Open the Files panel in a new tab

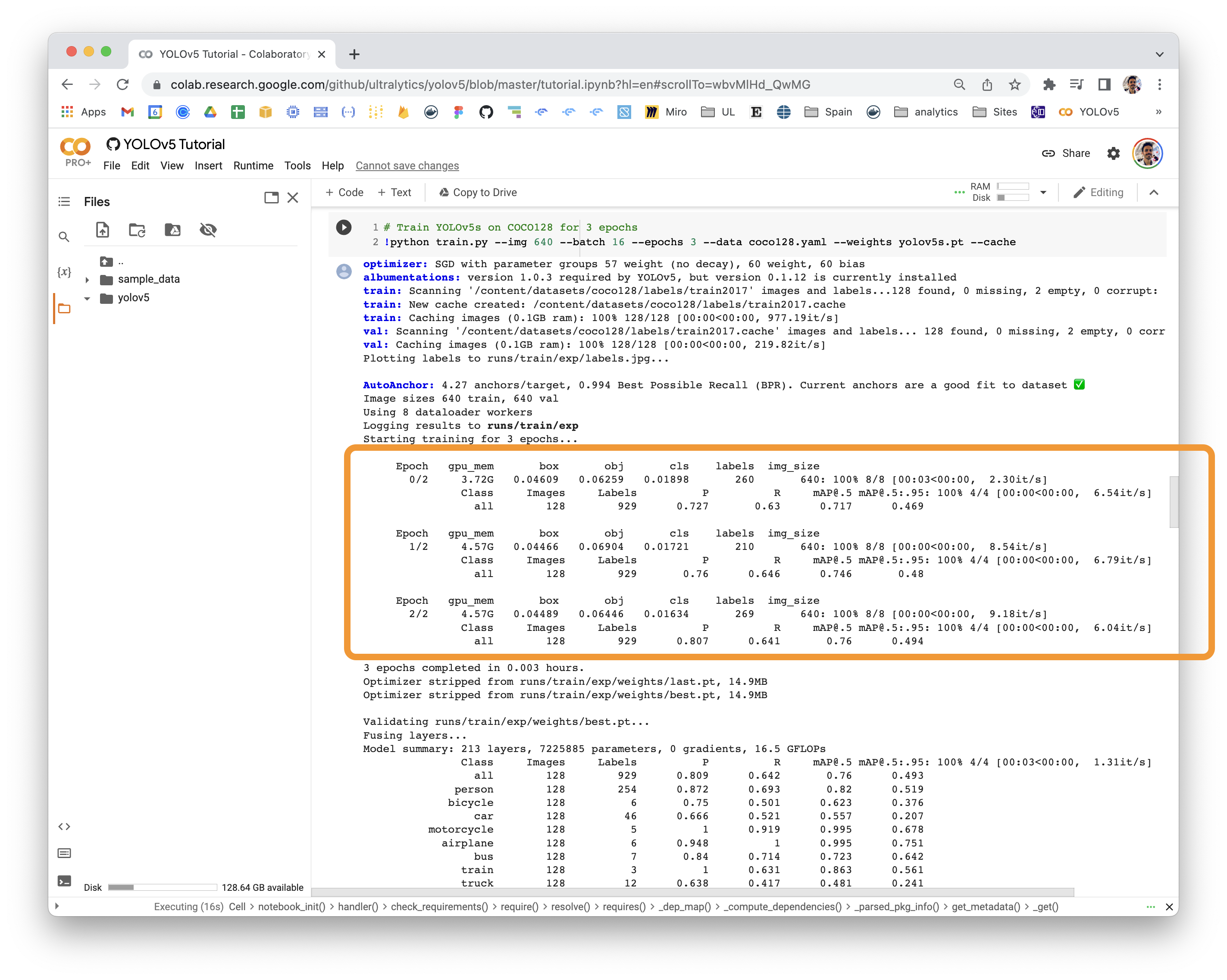click(x=272, y=198)
